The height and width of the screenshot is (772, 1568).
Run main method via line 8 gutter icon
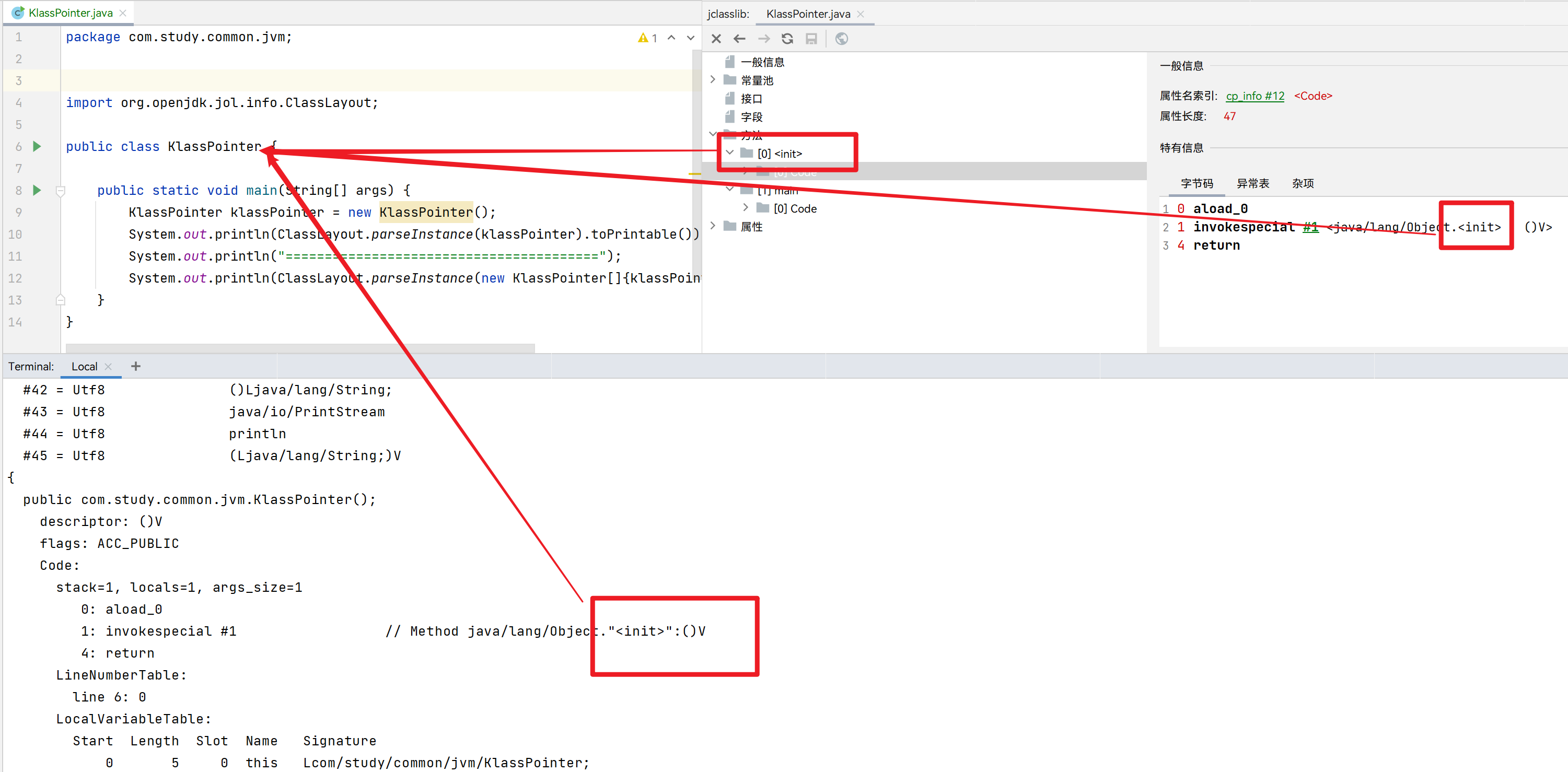[37, 191]
